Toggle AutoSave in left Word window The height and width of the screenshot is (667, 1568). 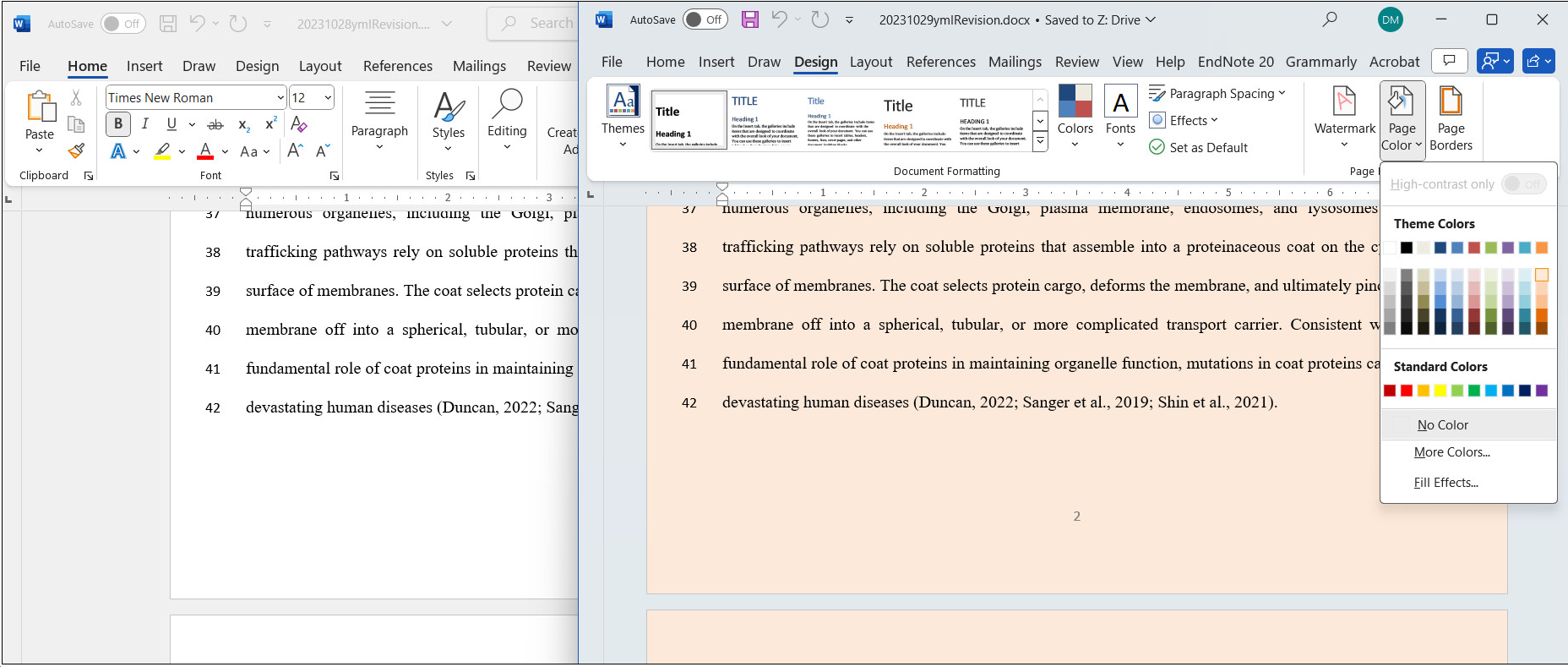(122, 24)
